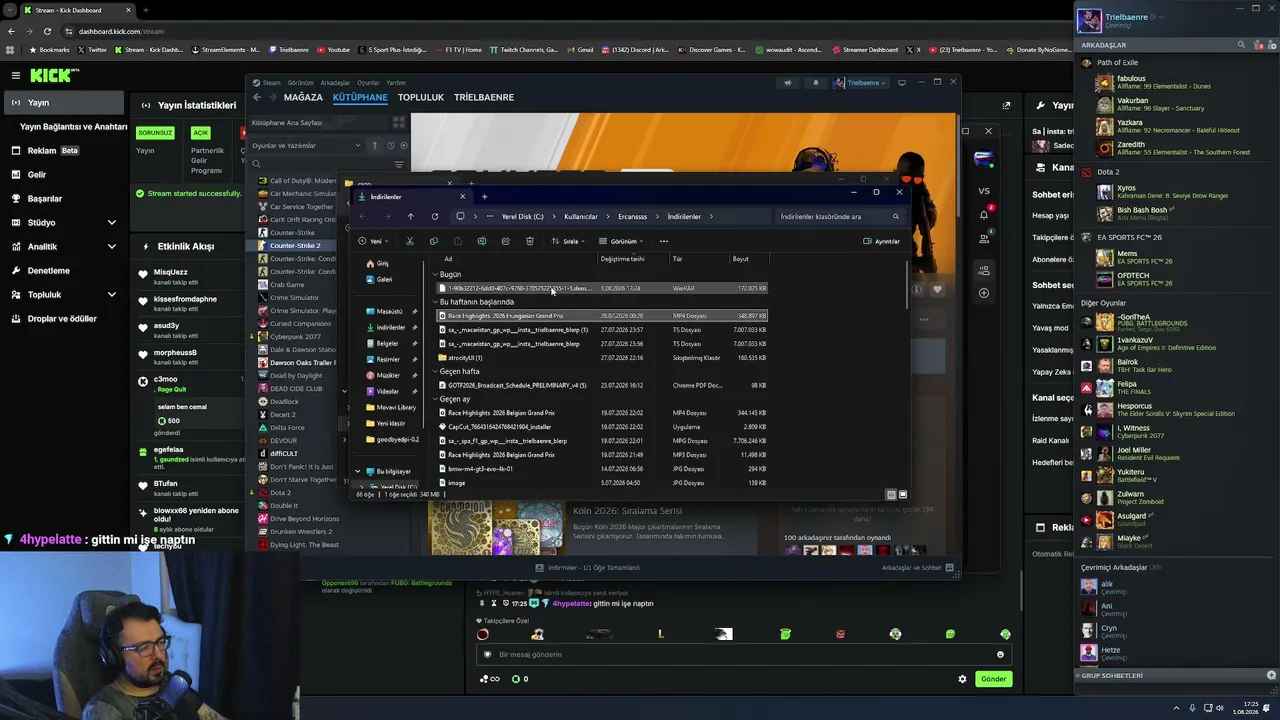Screen dimensions: 1280x720
Task: Collapse the Bu bilgisayar tree node
Action: (358, 471)
